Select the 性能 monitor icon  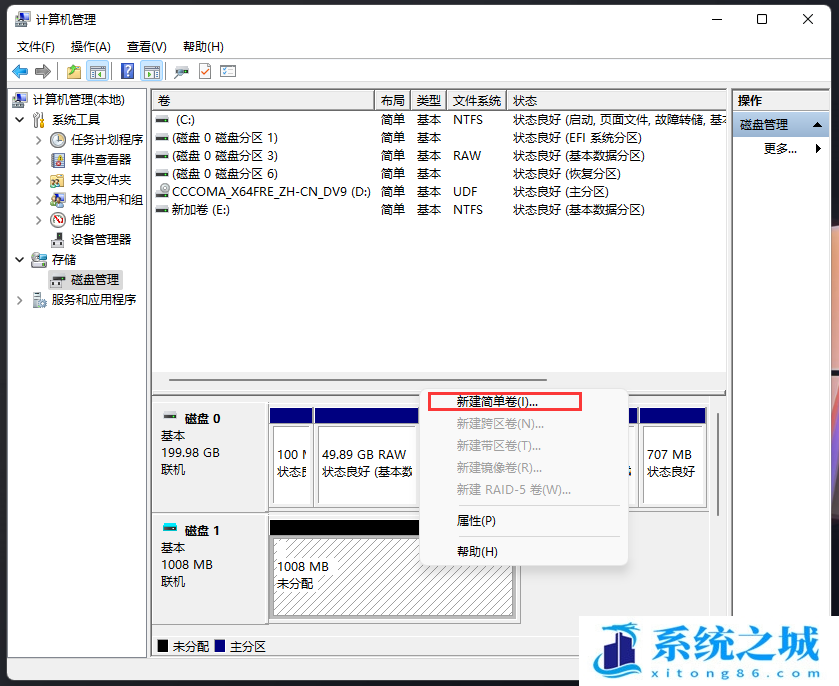[x=58, y=220]
